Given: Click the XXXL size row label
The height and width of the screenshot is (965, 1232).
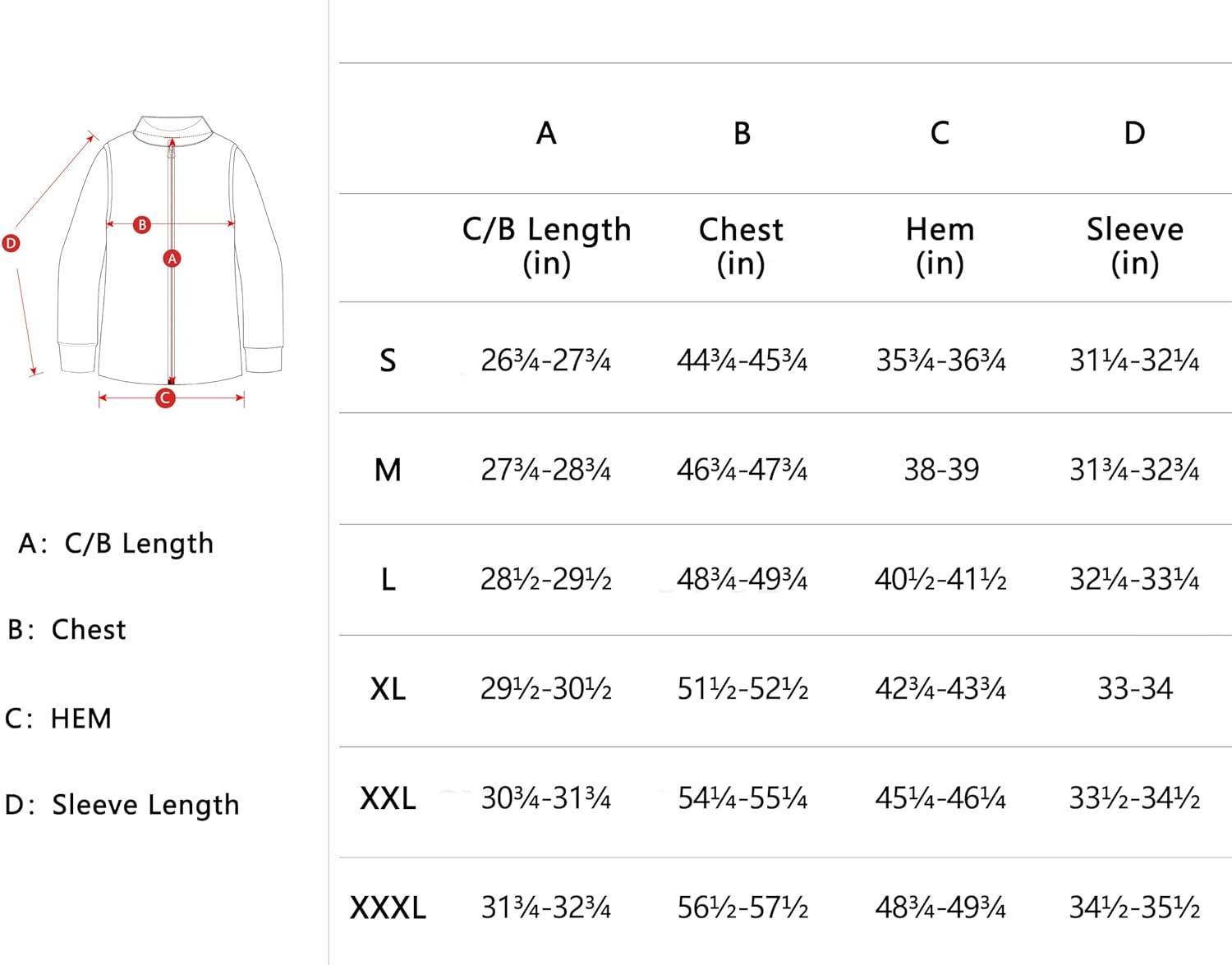Looking at the screenshot, I should pyautogui.click(x=388, y=908).
